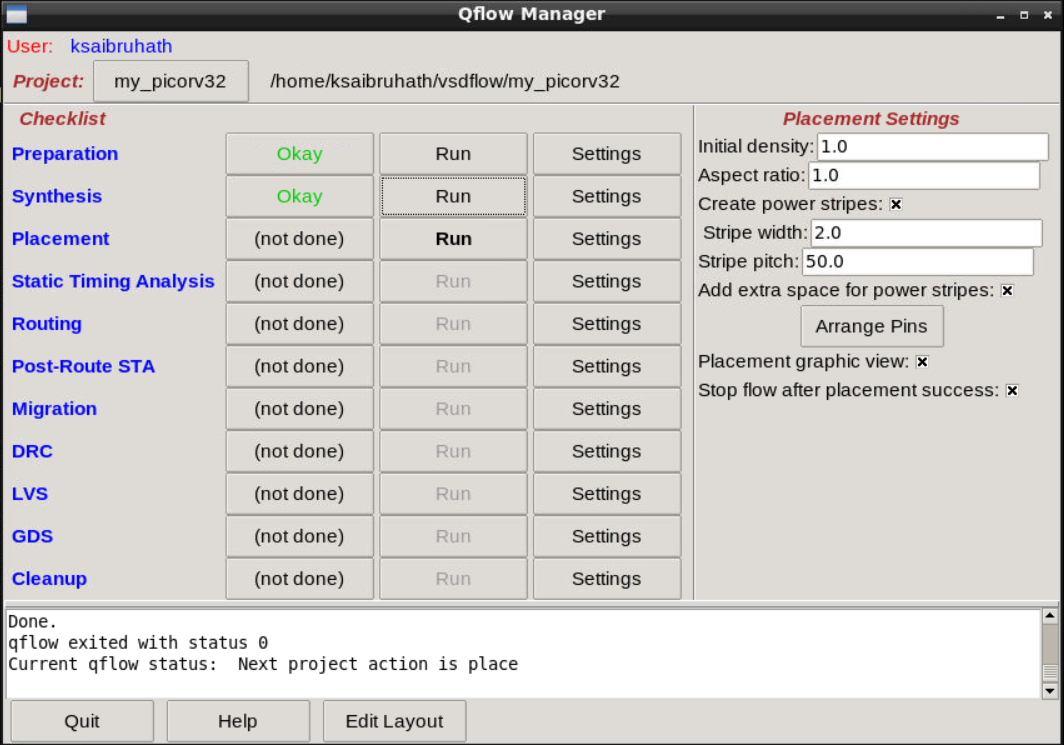This screenshot has height=745, width=1064.
Task: Open the Help dialog
Action: (x=237, y=720)
